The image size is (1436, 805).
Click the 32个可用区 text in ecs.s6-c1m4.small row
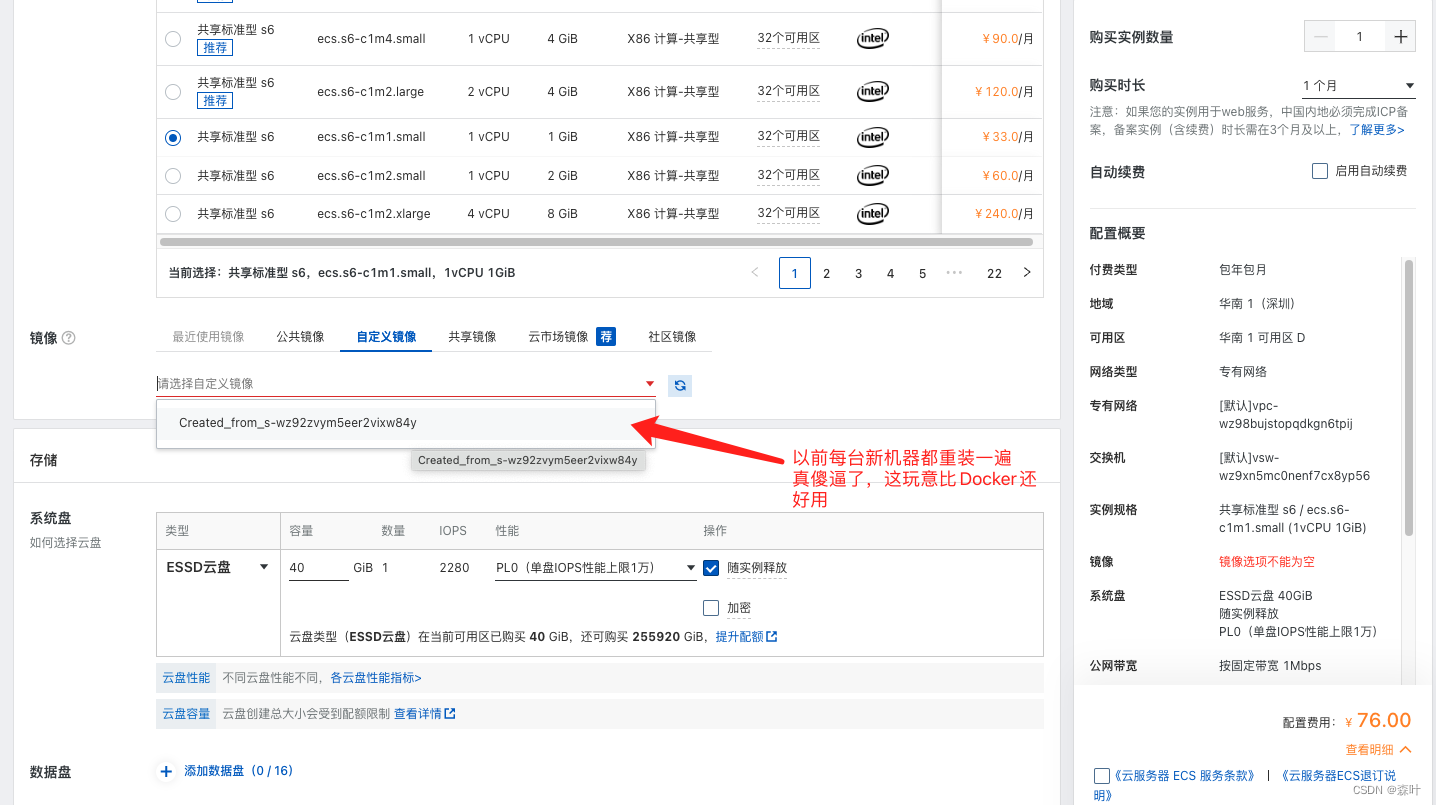tap(788, 39)
